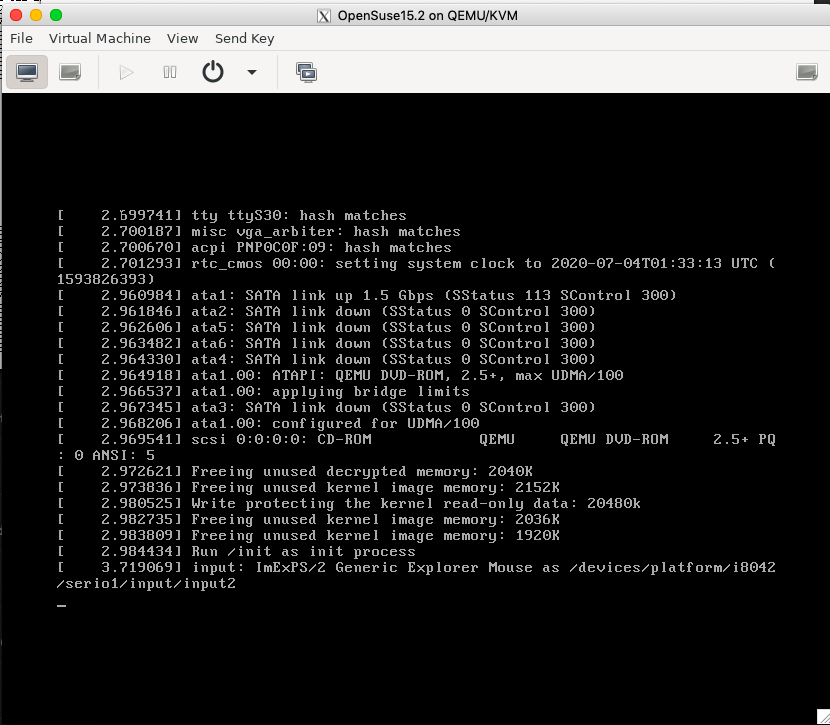Click 'ata1.00: ATAPI: QEMU DVD-ROM' line
This screenshot has height=725, width=830.
340,375
